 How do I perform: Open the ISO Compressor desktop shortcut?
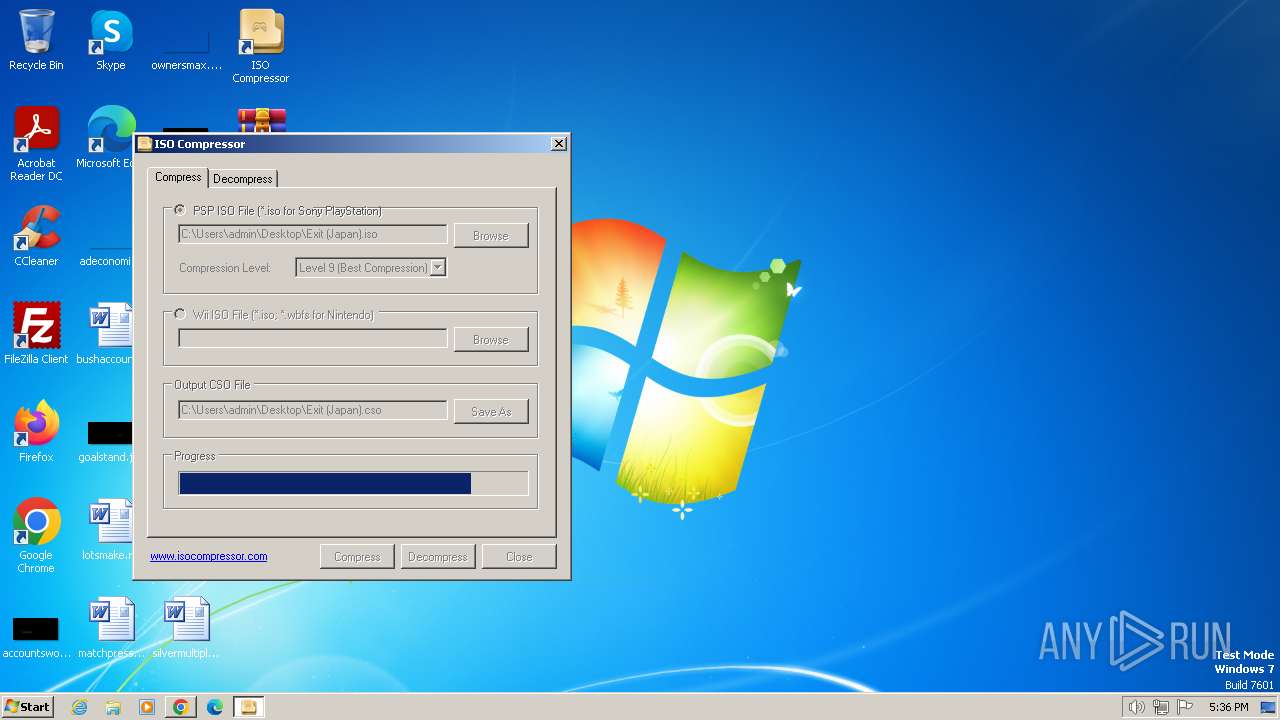click(x=261, y=46)
